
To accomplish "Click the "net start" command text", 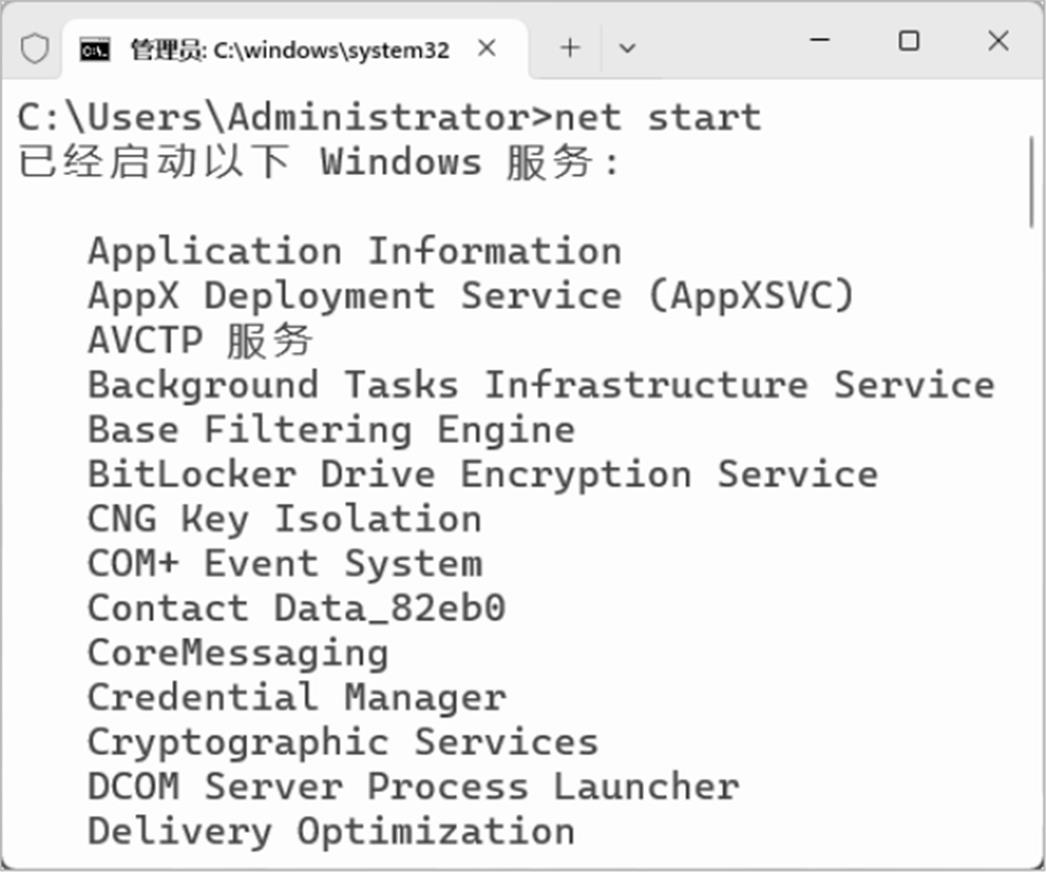I will click(x=657, y=117).
